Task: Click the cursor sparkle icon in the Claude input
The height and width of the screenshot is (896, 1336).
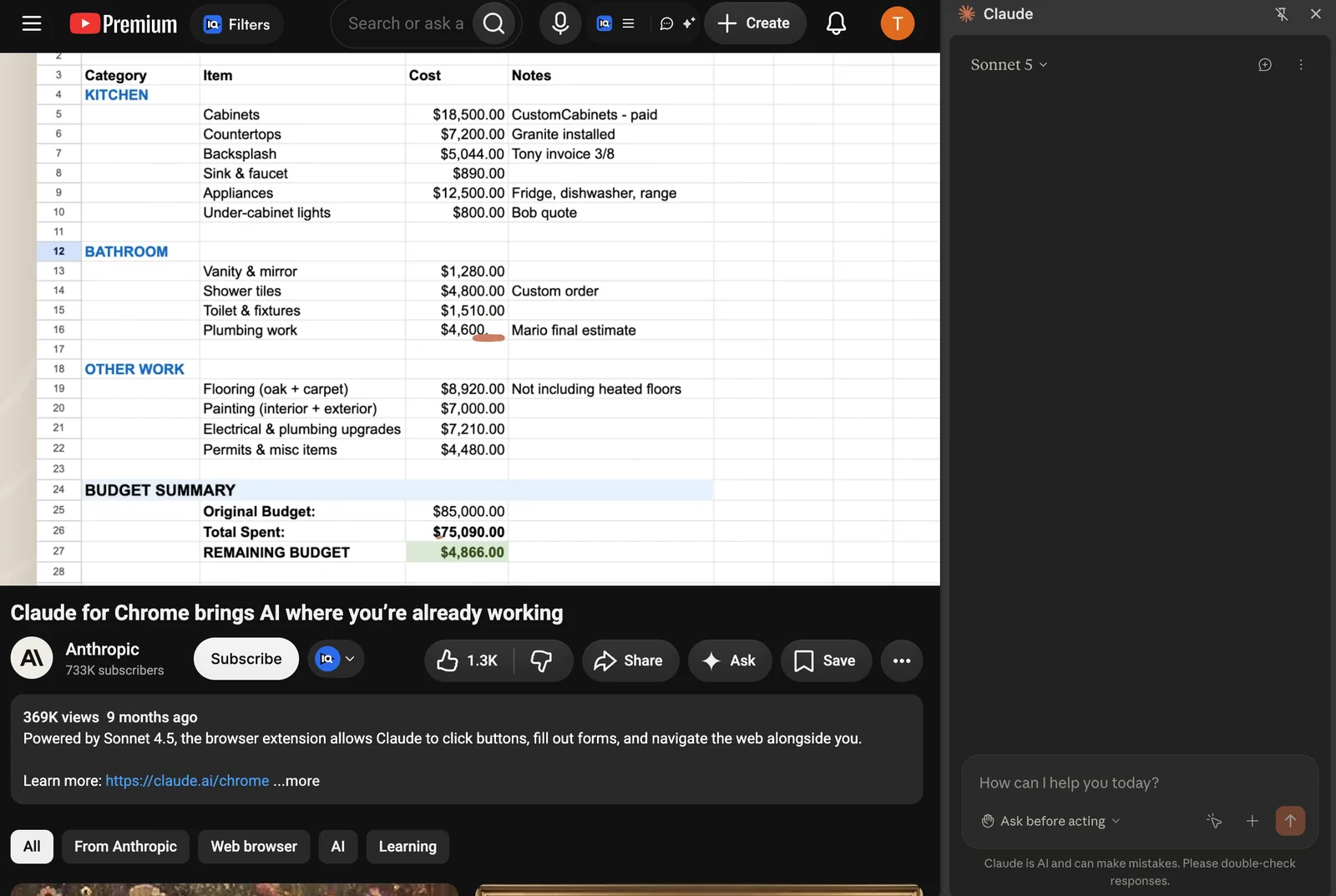Action: 1214,821
